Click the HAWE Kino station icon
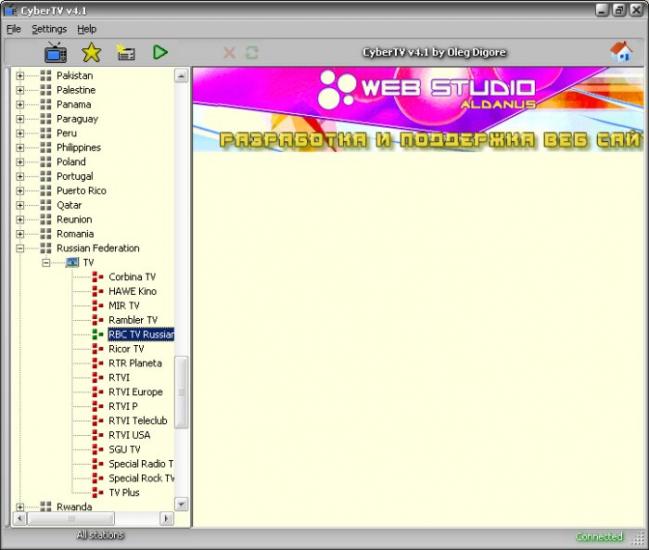 click(98, 291)
